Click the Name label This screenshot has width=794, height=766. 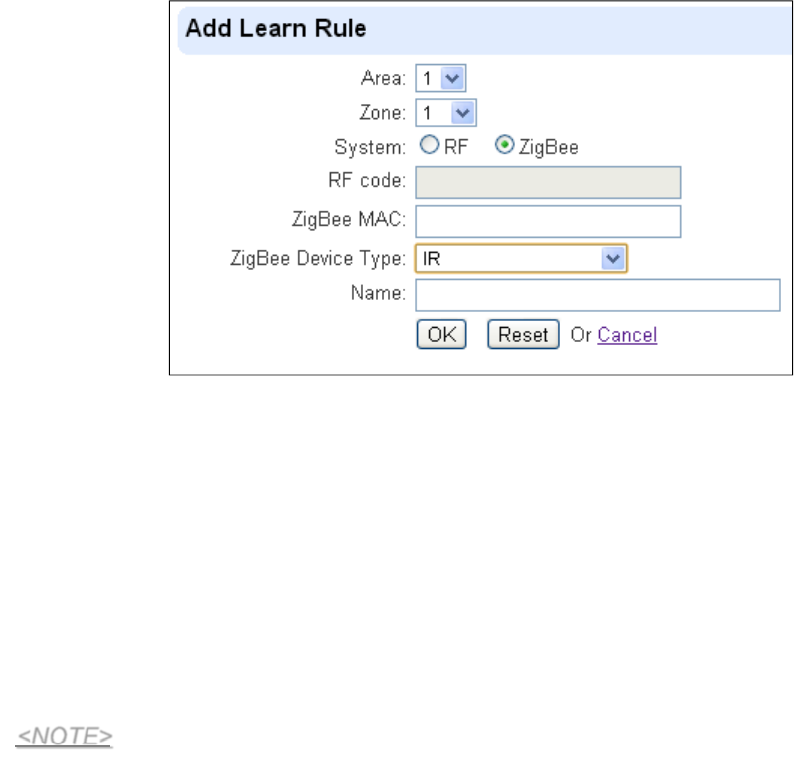point(378,293)
